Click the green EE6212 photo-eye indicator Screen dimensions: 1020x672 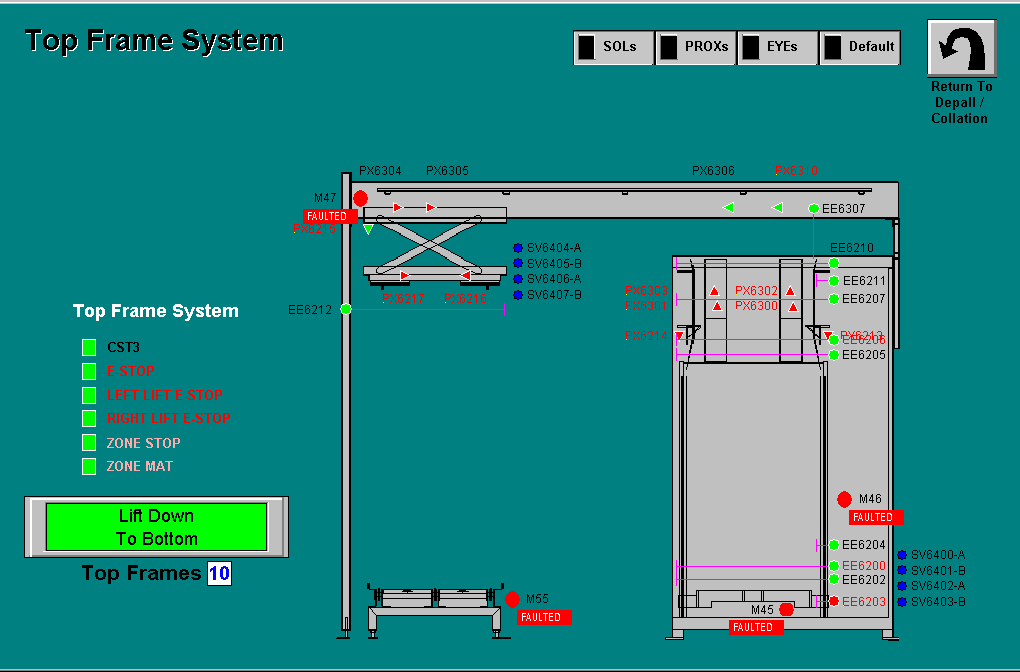pyautogui.click(x=346, y=310)
